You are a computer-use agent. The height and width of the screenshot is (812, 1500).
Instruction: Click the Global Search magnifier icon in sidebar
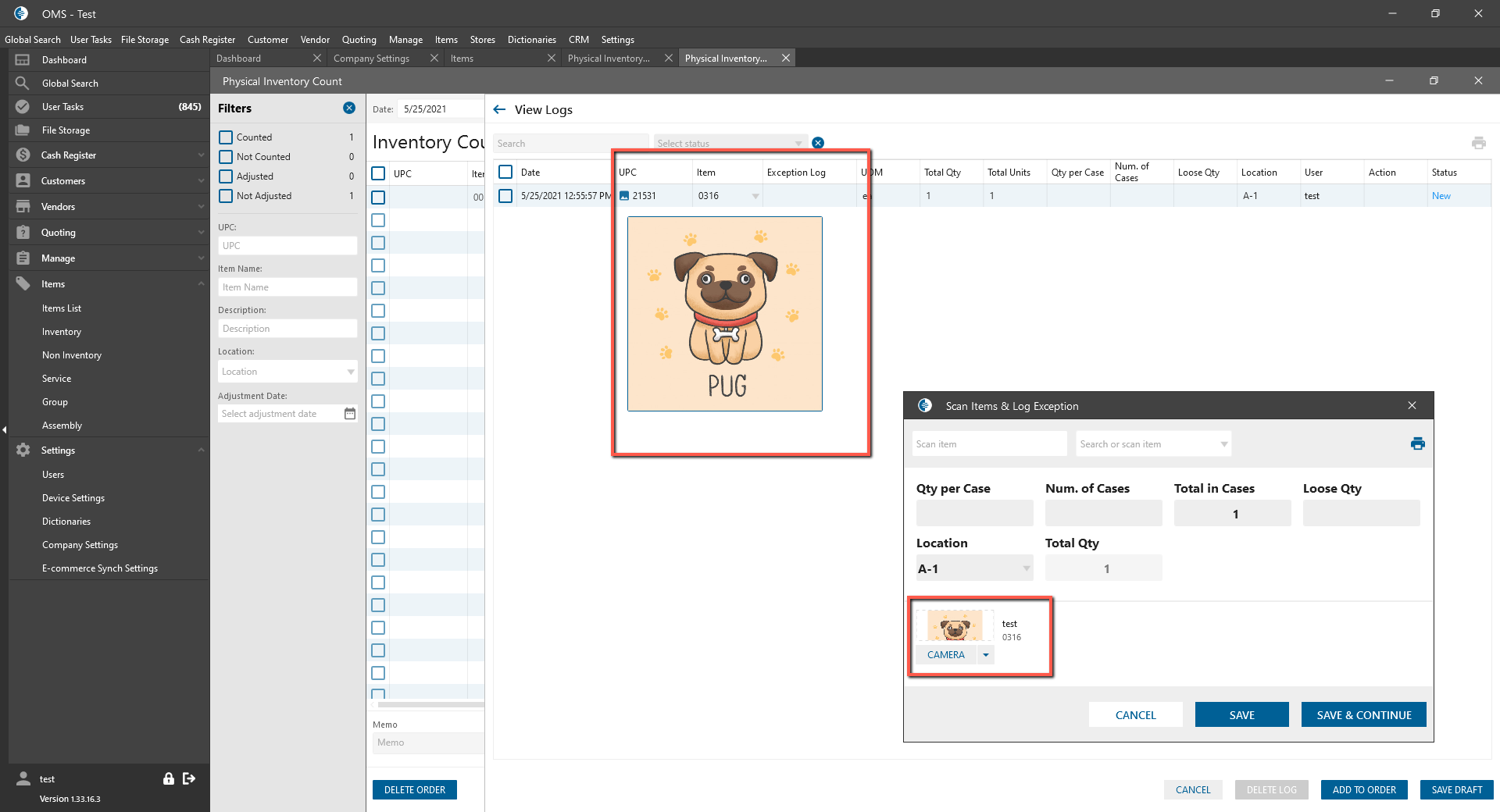click(x=23, y=84)
